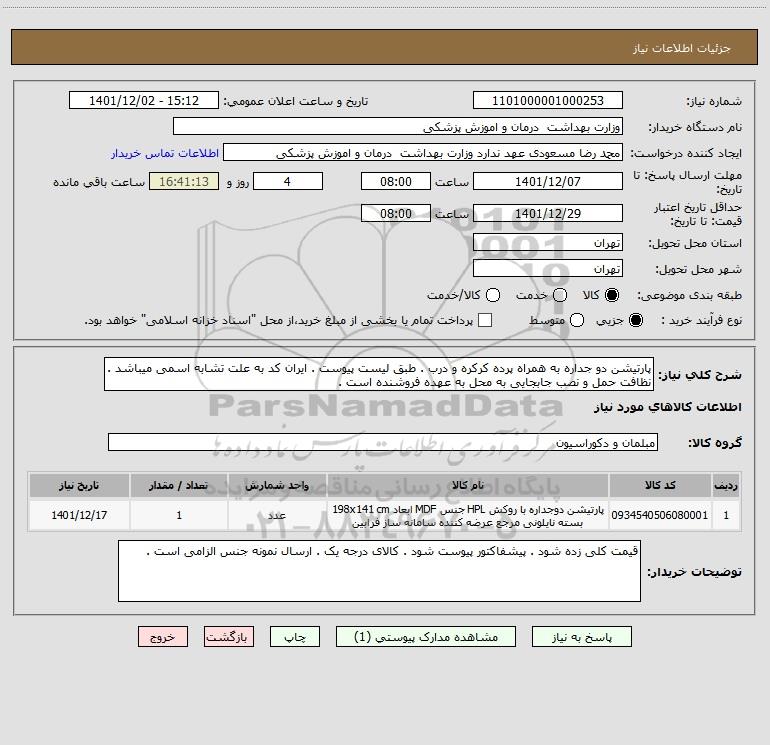
Task: Click the تعداد / مقدار column header
Action: click(179, 485)
